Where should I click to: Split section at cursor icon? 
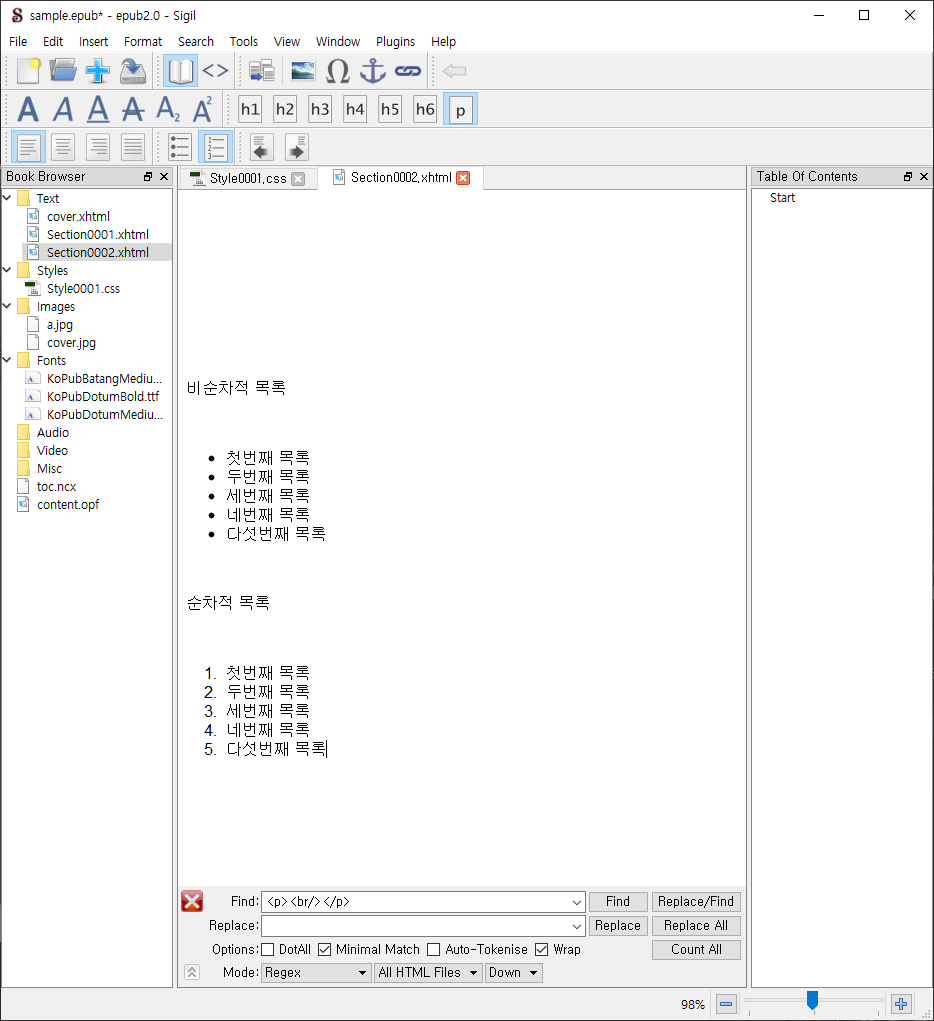click(262, 71)
